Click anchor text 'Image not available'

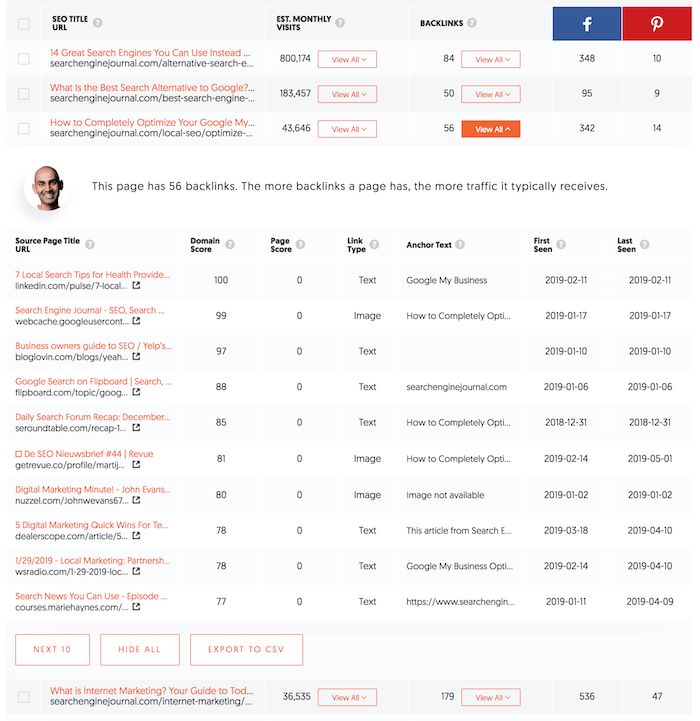445,495
